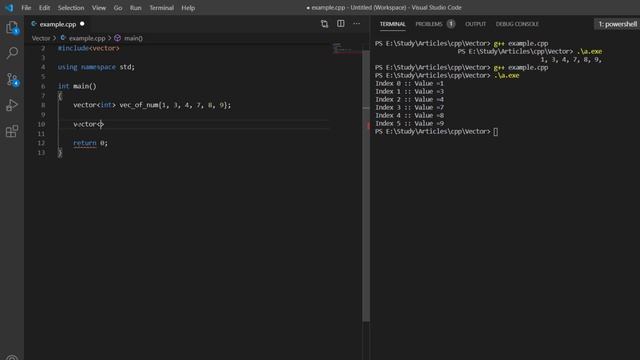Click unsaved dot on example.cpp tab
The height and width of the screenshot is (360, 640).
(82, 24)
